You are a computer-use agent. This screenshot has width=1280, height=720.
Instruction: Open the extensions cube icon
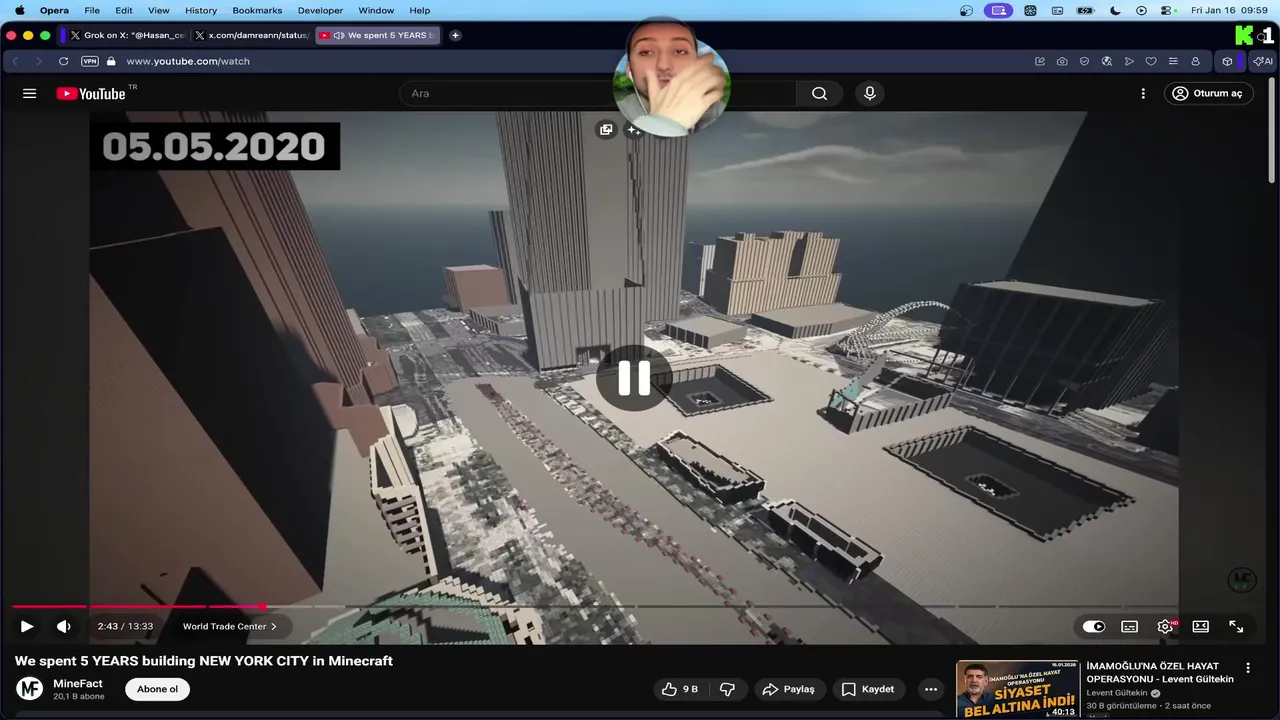1227,61
